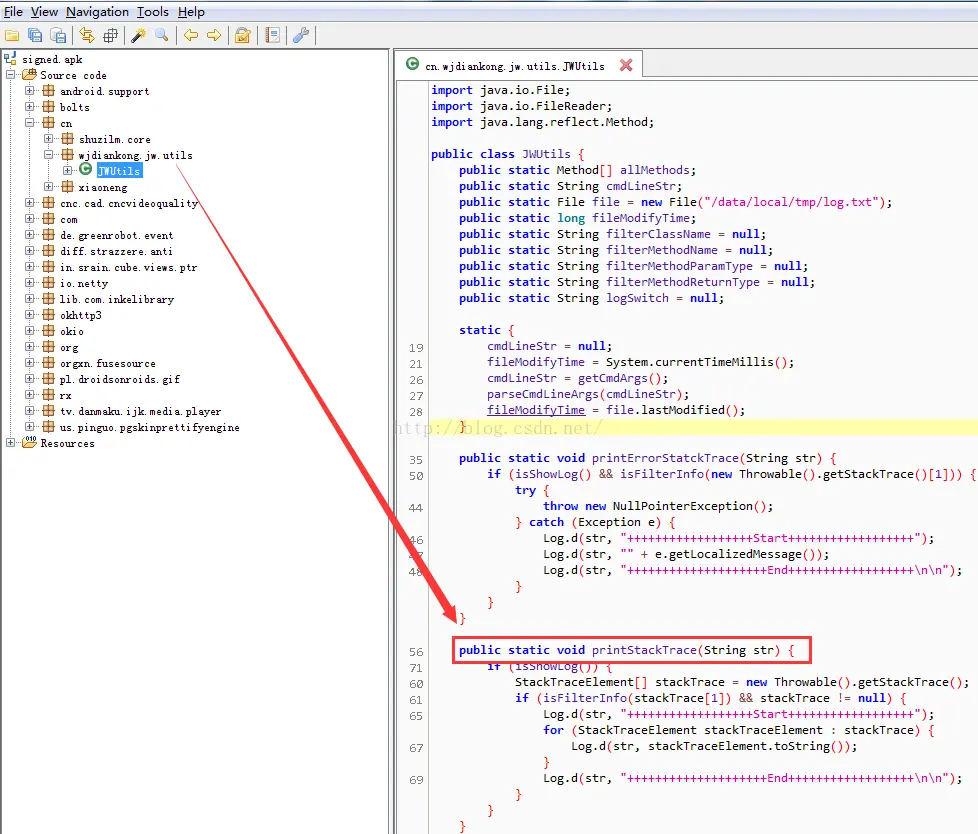Open the Tools menu
The width and height of the screenshot is (978, 834).
(153, 12)
